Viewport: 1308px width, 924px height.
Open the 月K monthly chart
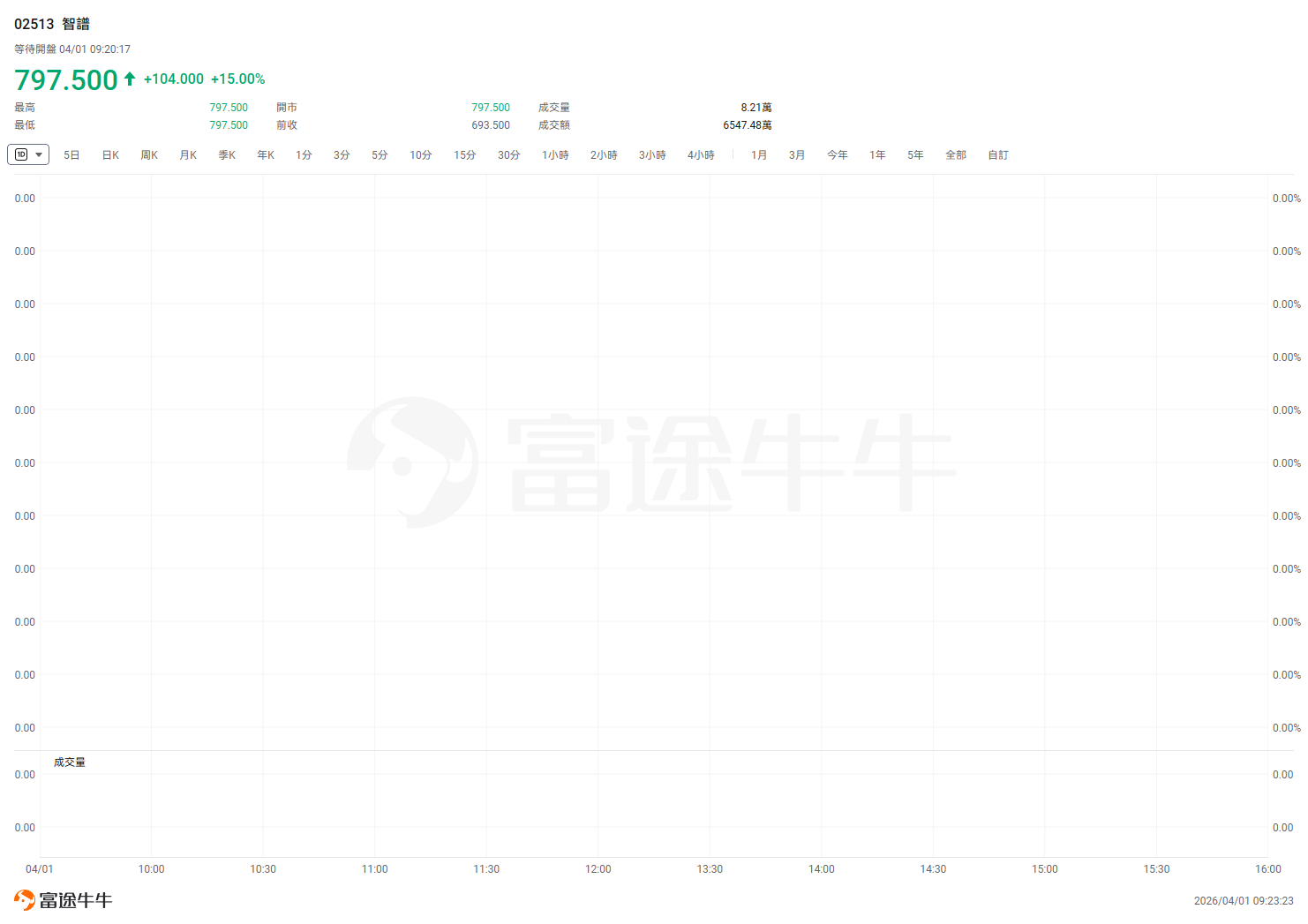pos(188,155)
